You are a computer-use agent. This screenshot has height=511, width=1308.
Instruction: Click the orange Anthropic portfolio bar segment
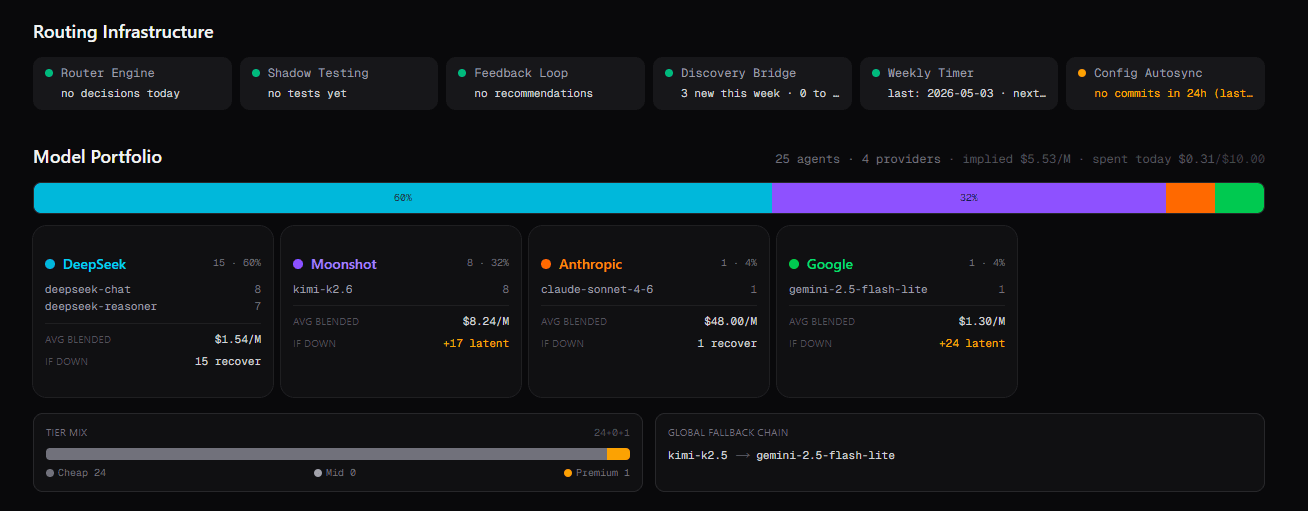pos(1190,198)
